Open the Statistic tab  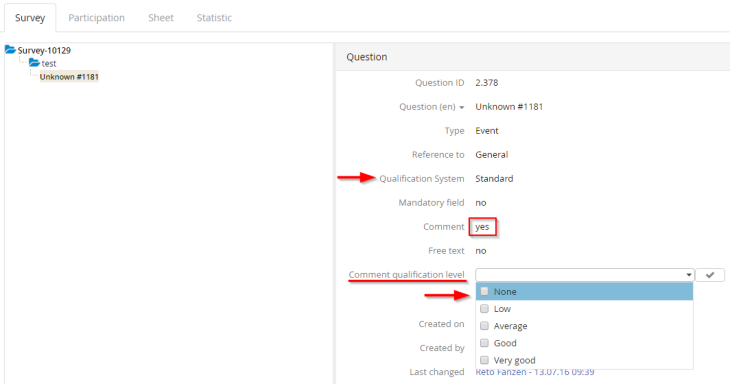coord(214,18)
